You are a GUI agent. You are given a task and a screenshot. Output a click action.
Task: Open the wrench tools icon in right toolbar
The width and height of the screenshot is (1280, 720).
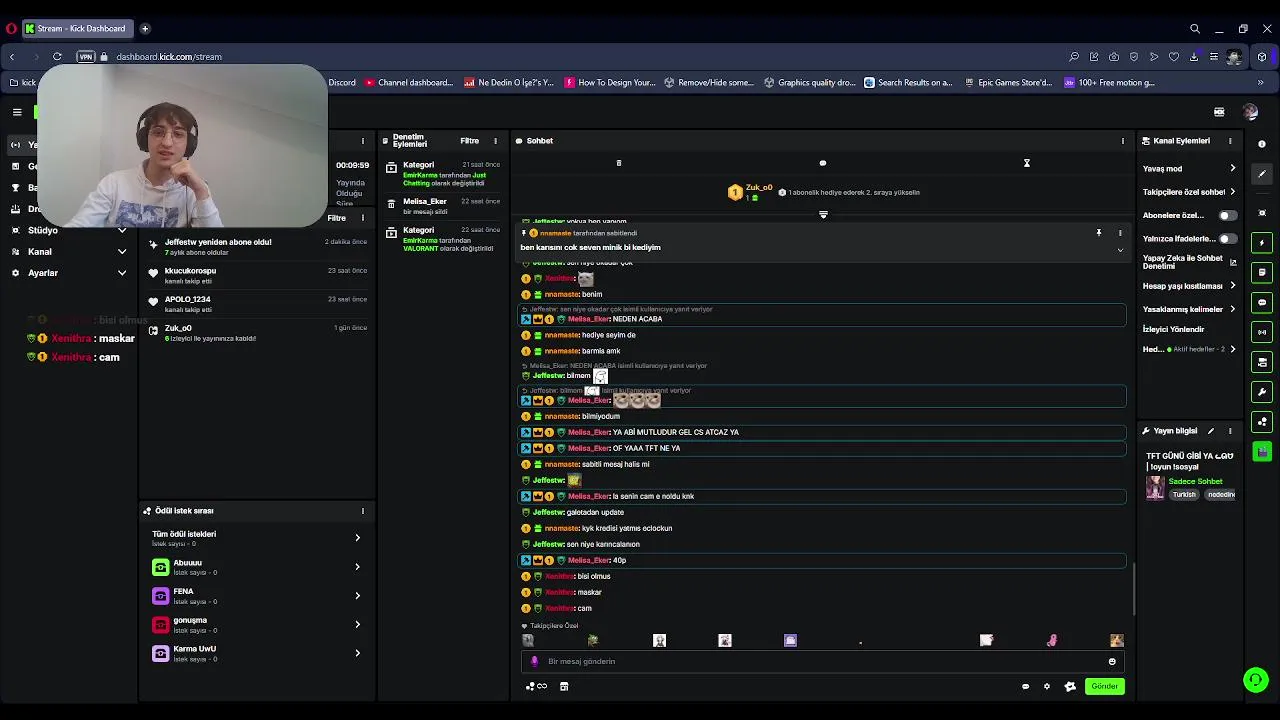point(1262,392)
